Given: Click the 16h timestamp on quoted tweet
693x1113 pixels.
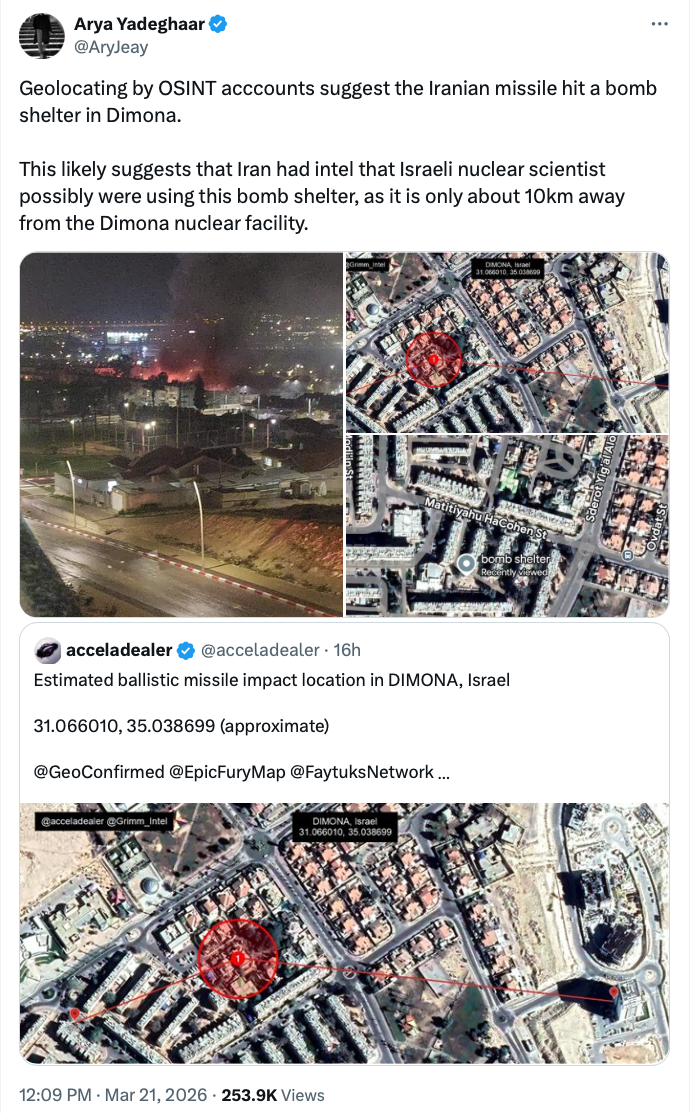Looking at the screenshot, I should 347,651.
